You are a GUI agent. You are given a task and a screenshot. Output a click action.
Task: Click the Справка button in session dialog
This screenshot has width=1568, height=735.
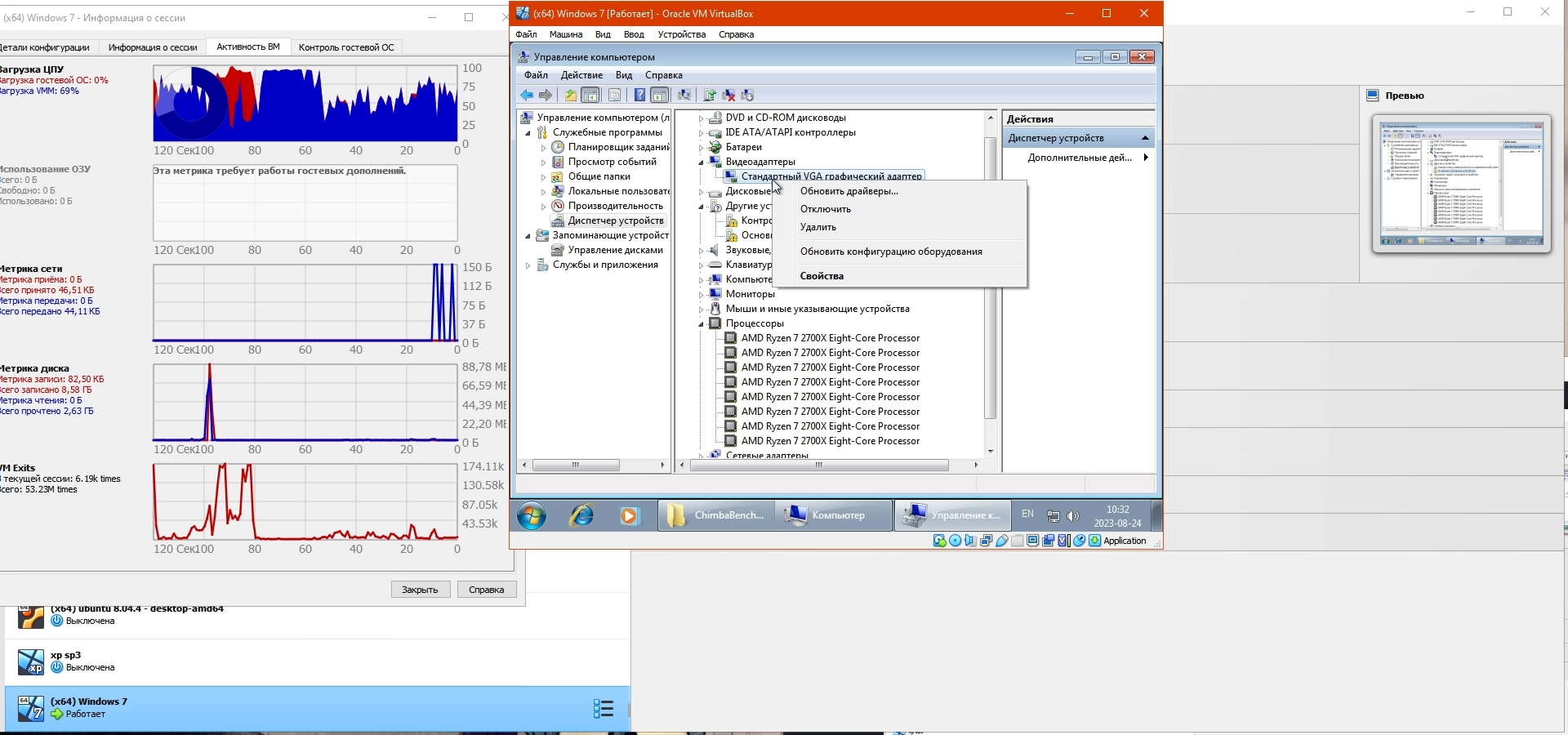[x=487, y=590]
